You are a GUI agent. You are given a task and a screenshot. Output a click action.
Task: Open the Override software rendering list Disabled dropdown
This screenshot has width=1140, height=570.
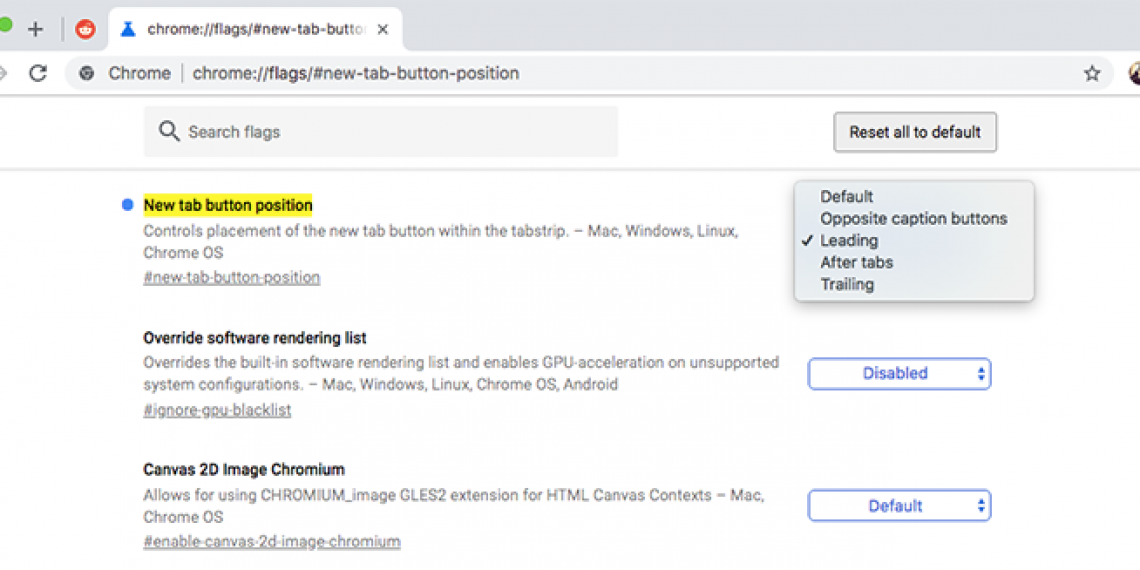tap(899, 373)
